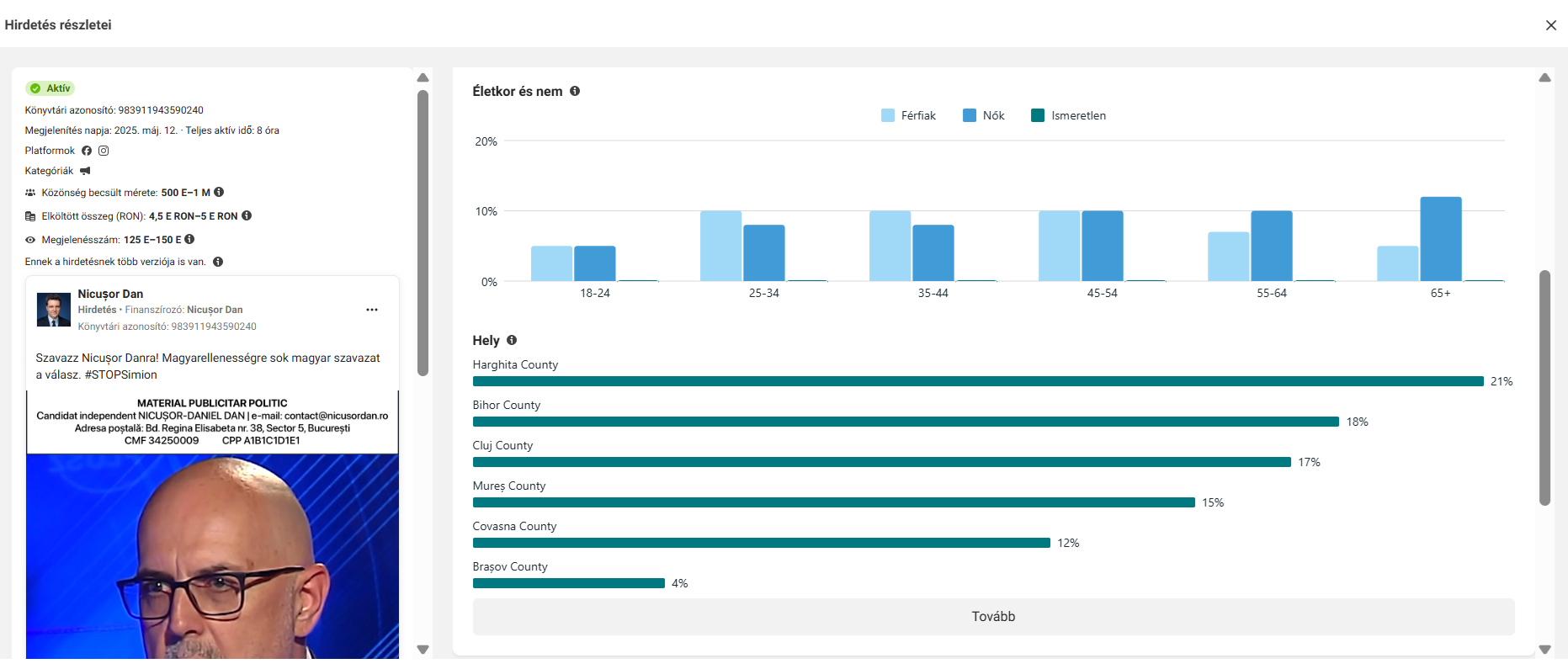Click the 45-54 age axis label
Image resolution: width=1568 pixels, height=669 pixels.
pos(1103,293)
